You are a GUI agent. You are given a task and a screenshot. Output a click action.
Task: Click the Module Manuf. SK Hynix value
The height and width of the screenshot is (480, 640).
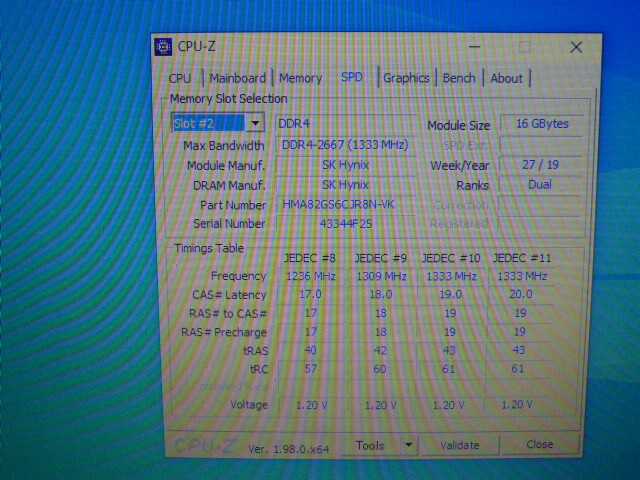coord(345,165)
